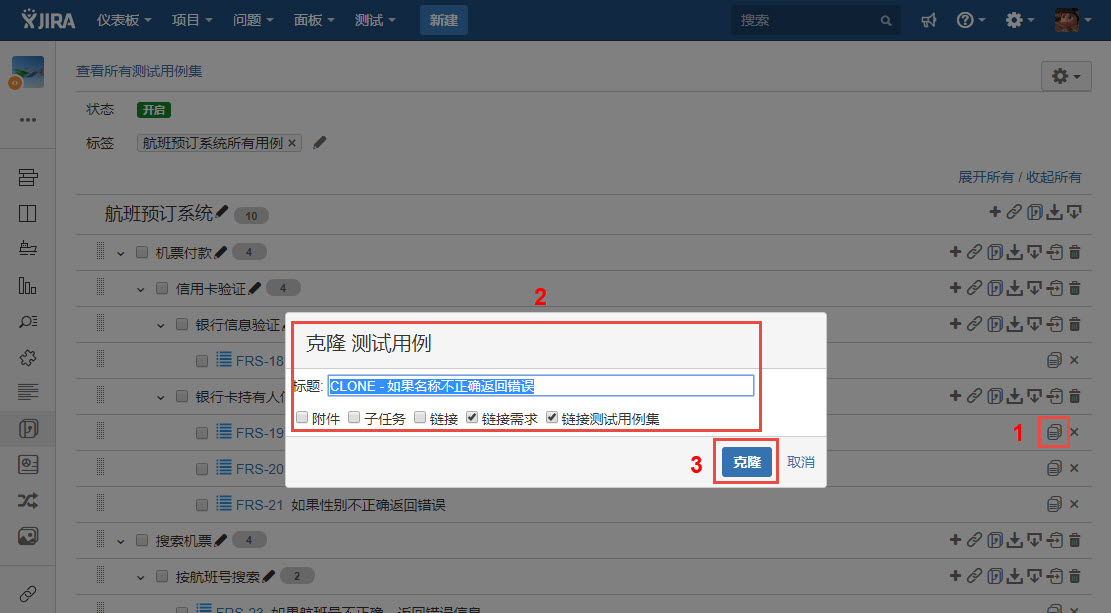Click the clone icon in FRS-21 row
The height and width of the screenshot is (613, 1111).
1054,505
